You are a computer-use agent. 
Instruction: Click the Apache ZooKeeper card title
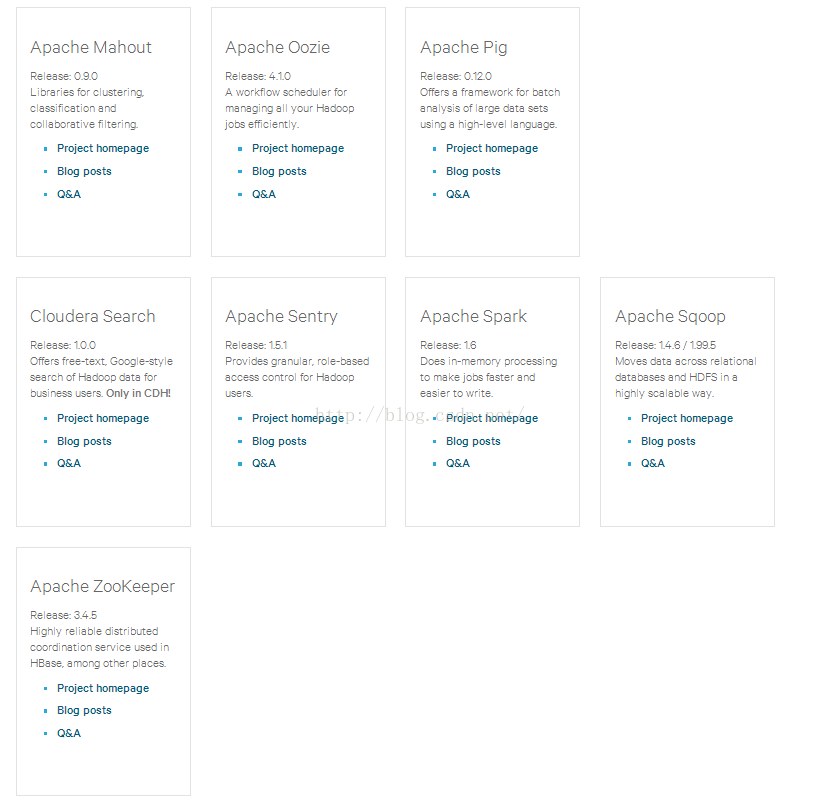(102, 587)
